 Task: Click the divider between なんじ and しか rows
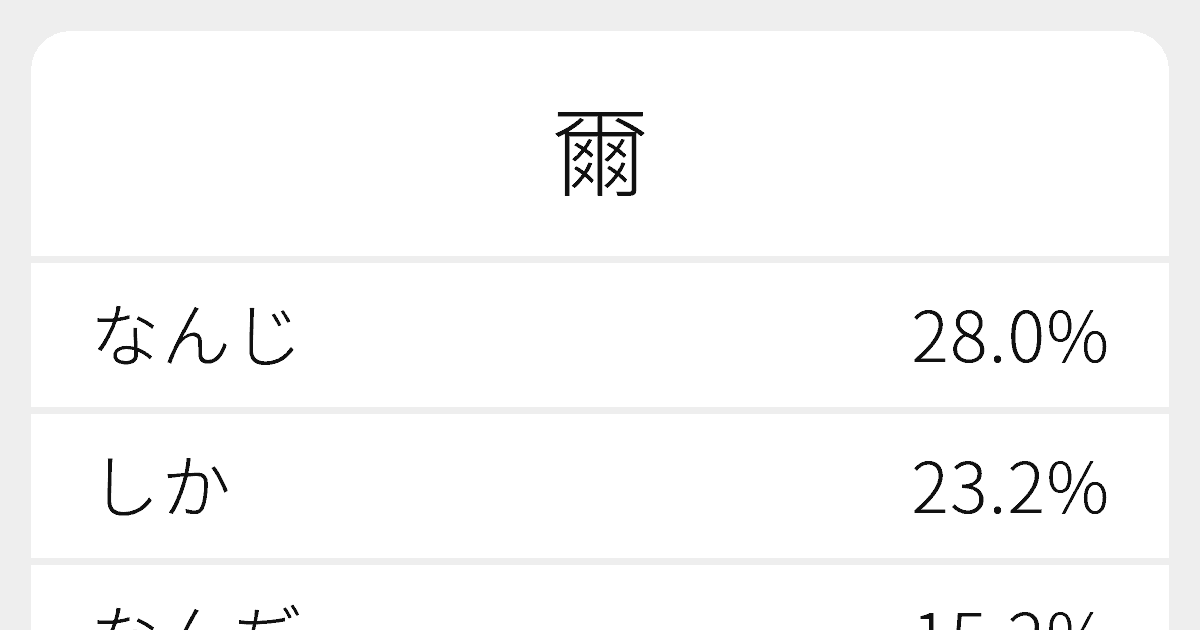(x=600, y=411)
